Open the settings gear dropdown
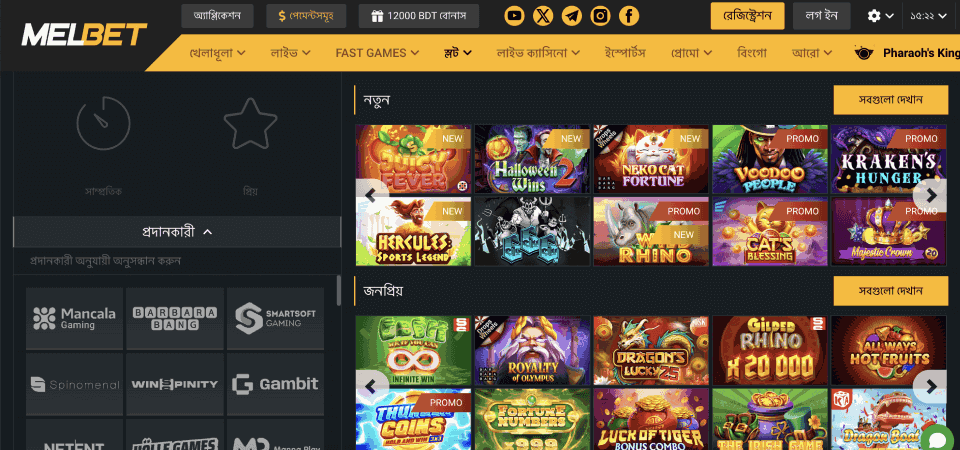The width and height of the screenshot is (960, 450). 880,16
